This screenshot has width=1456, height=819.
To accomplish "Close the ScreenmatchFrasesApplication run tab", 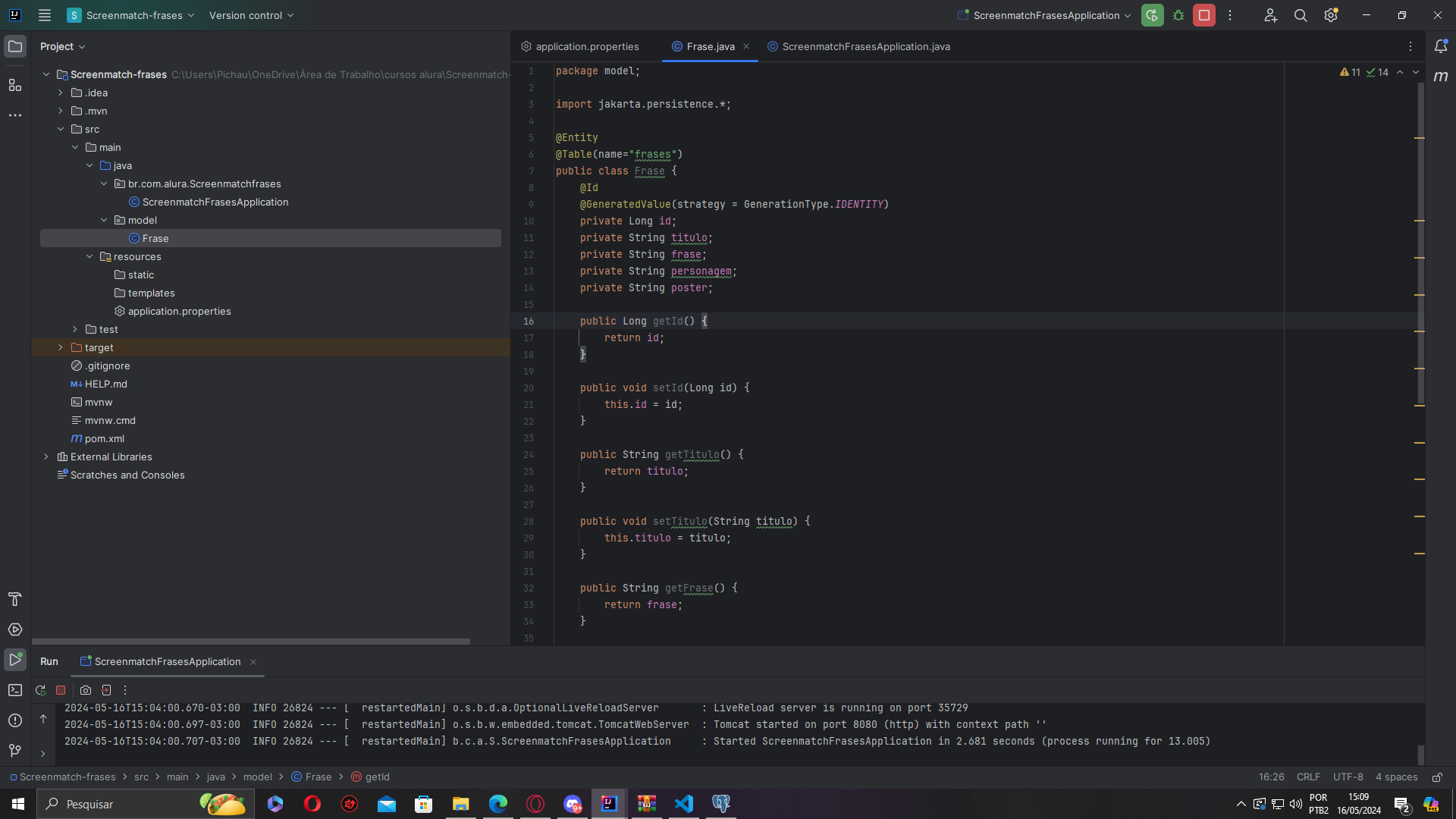I will pyautogui.click(x=253, y=662).
